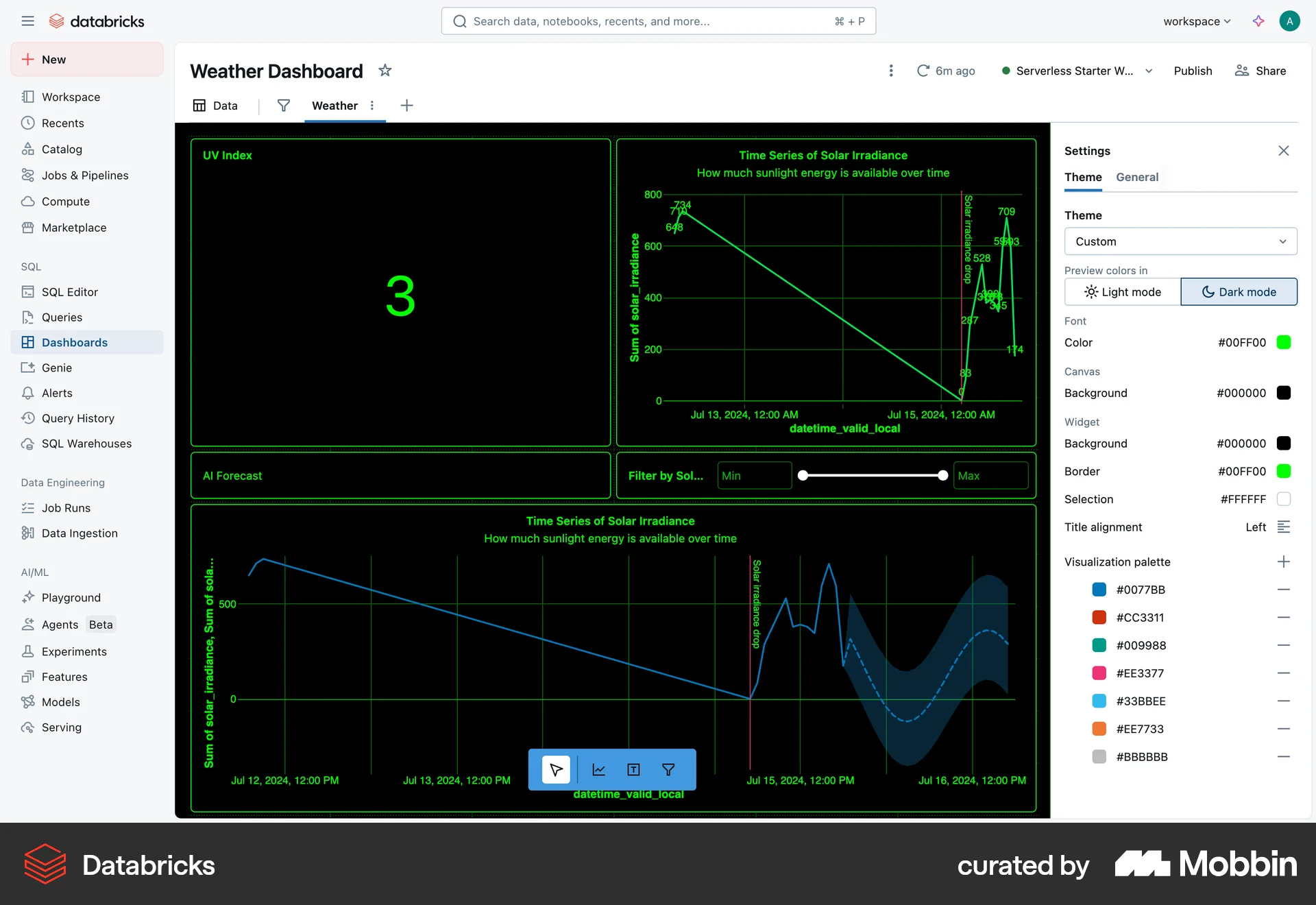Add a new dashboard page tab
The width and height of the screenshot is (1316, 905).
(406, 106)
